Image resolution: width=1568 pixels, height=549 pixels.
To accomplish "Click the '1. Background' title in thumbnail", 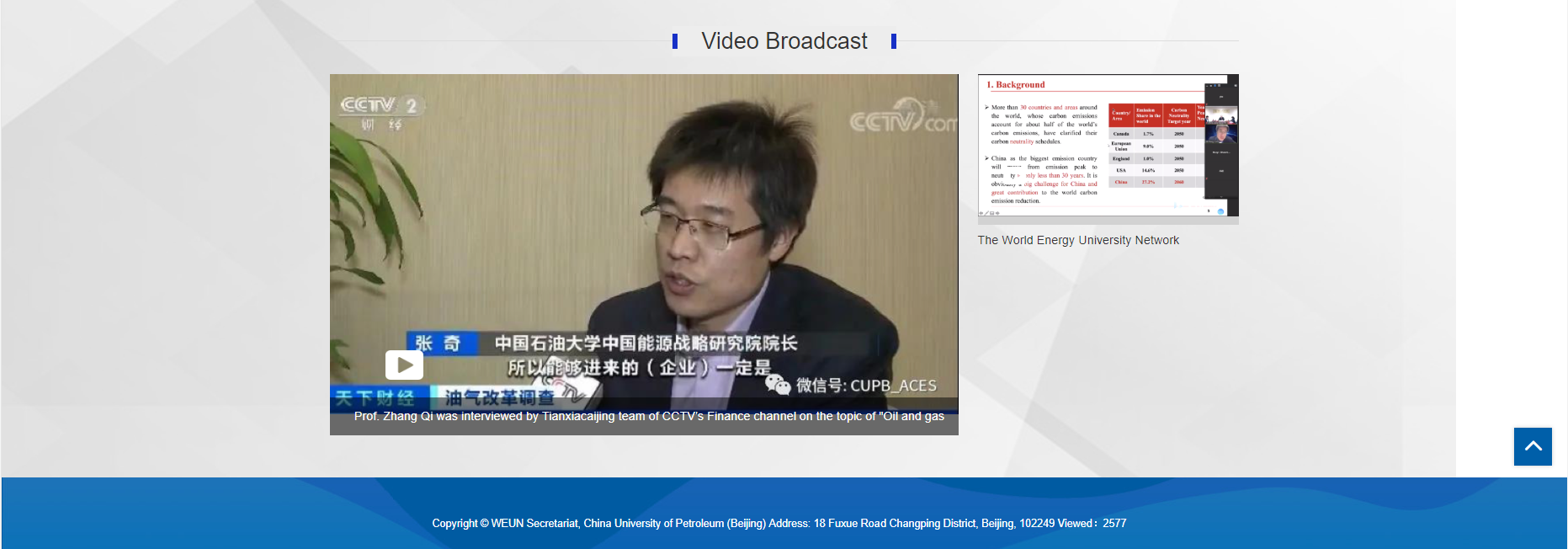I will click(1016, 85).
